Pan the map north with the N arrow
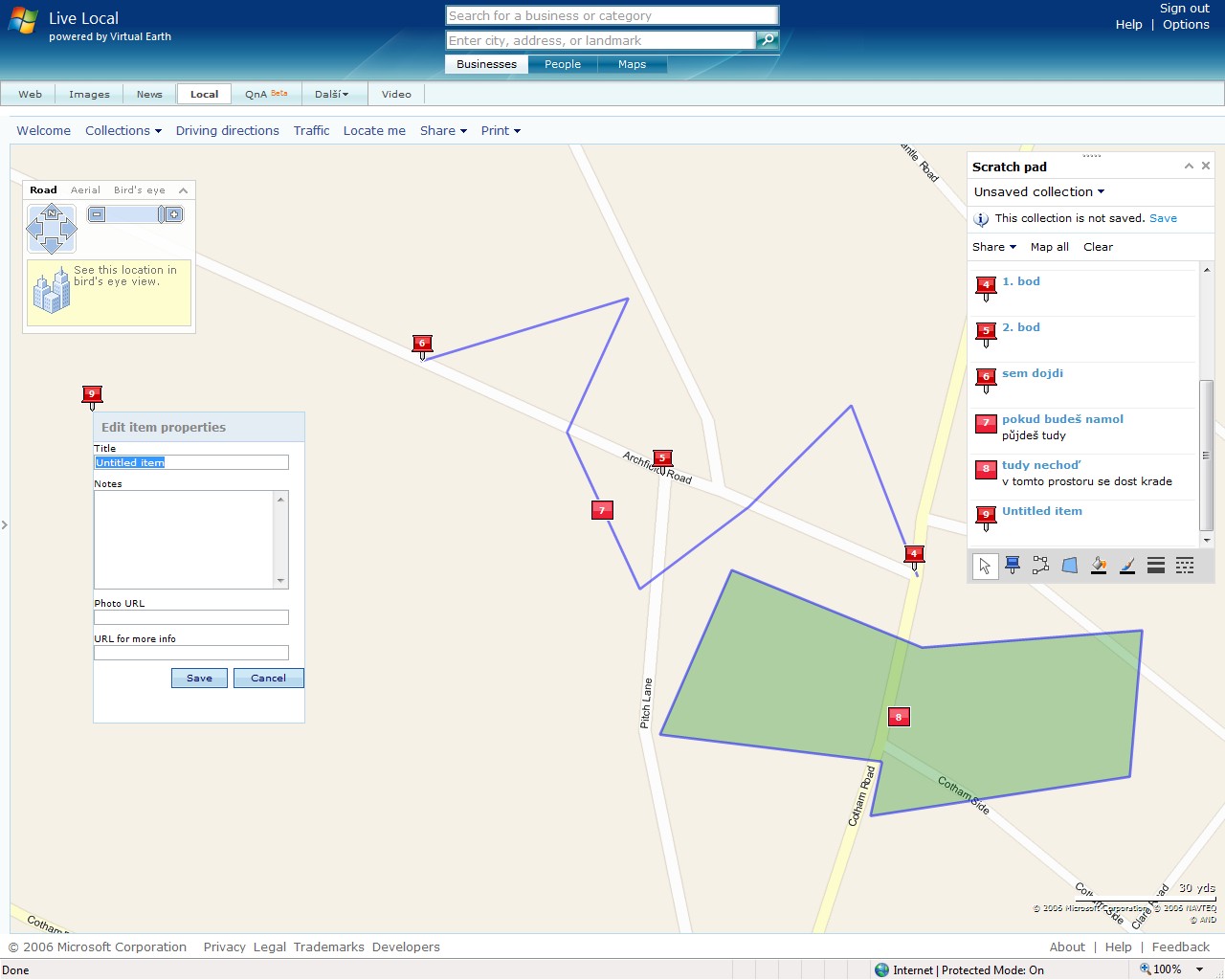Screen dimensions: 1225x980 point(52,212)
